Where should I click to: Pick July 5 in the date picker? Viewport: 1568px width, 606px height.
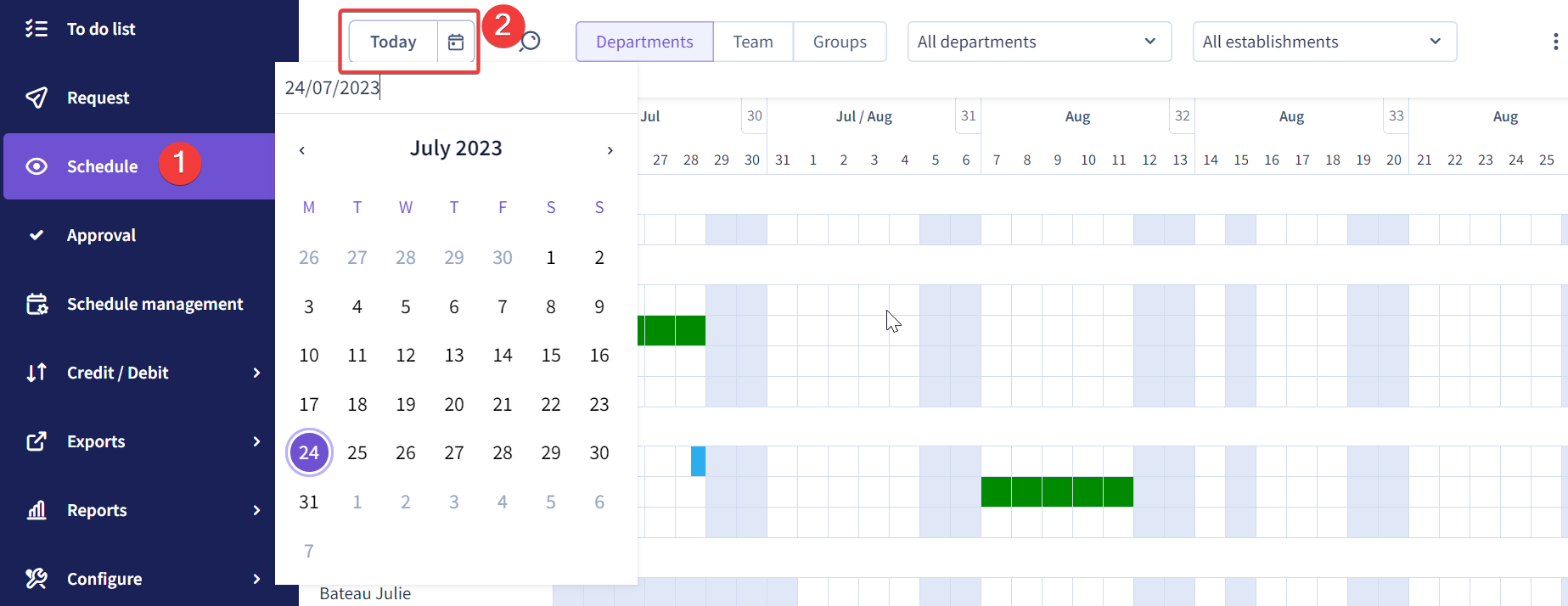click(x=406, y=306)
